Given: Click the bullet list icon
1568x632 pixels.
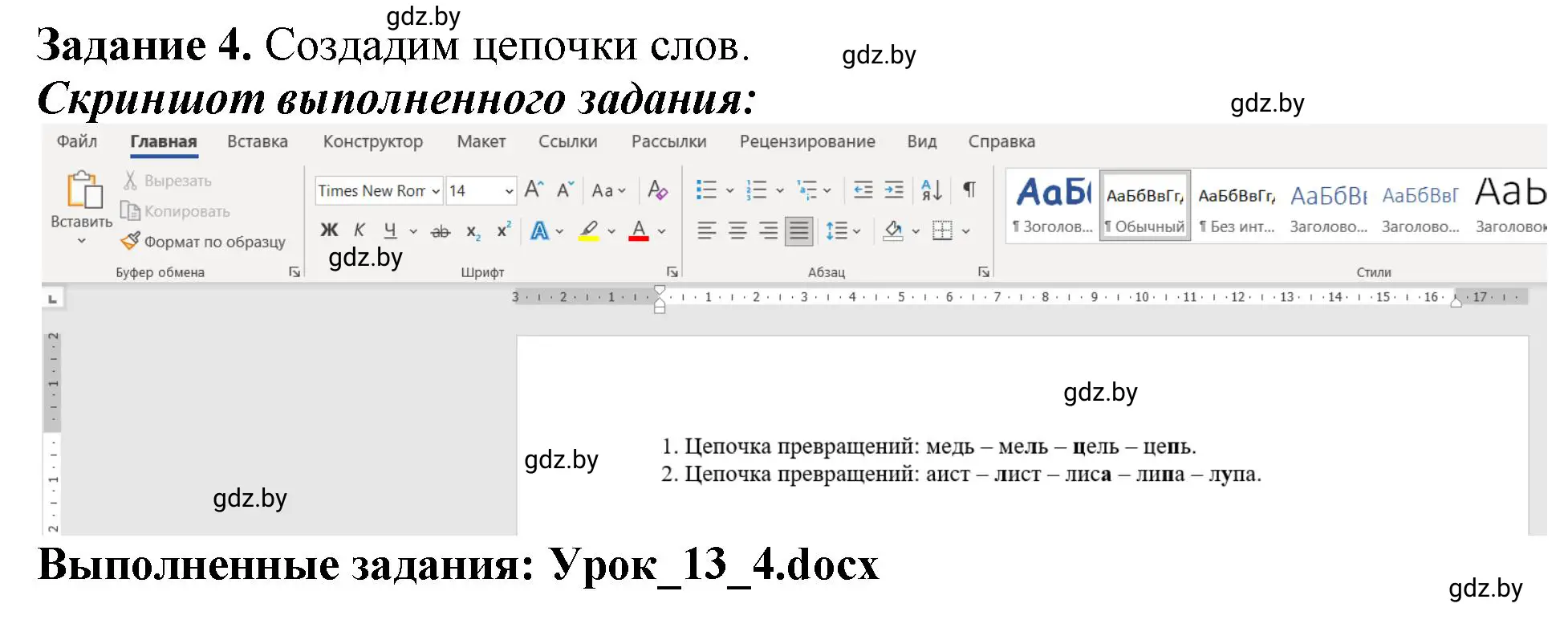Looking at the screenshot, I should pos(706,190).
